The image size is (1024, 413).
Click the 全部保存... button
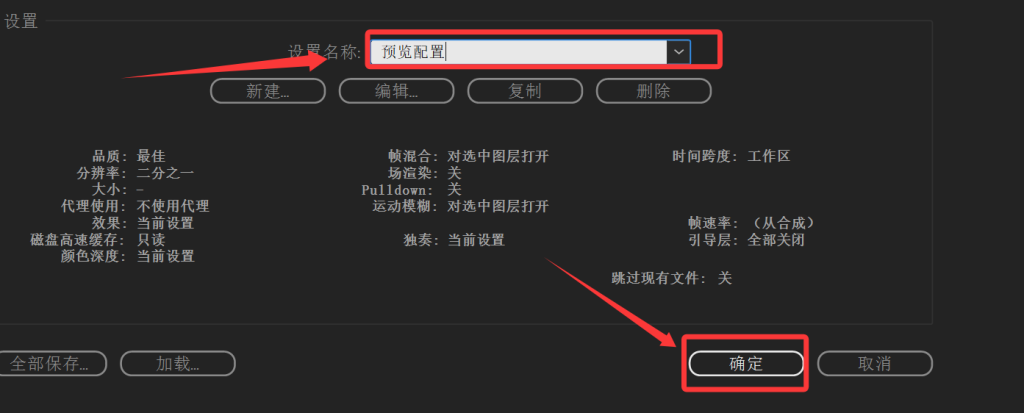(50, 363)
